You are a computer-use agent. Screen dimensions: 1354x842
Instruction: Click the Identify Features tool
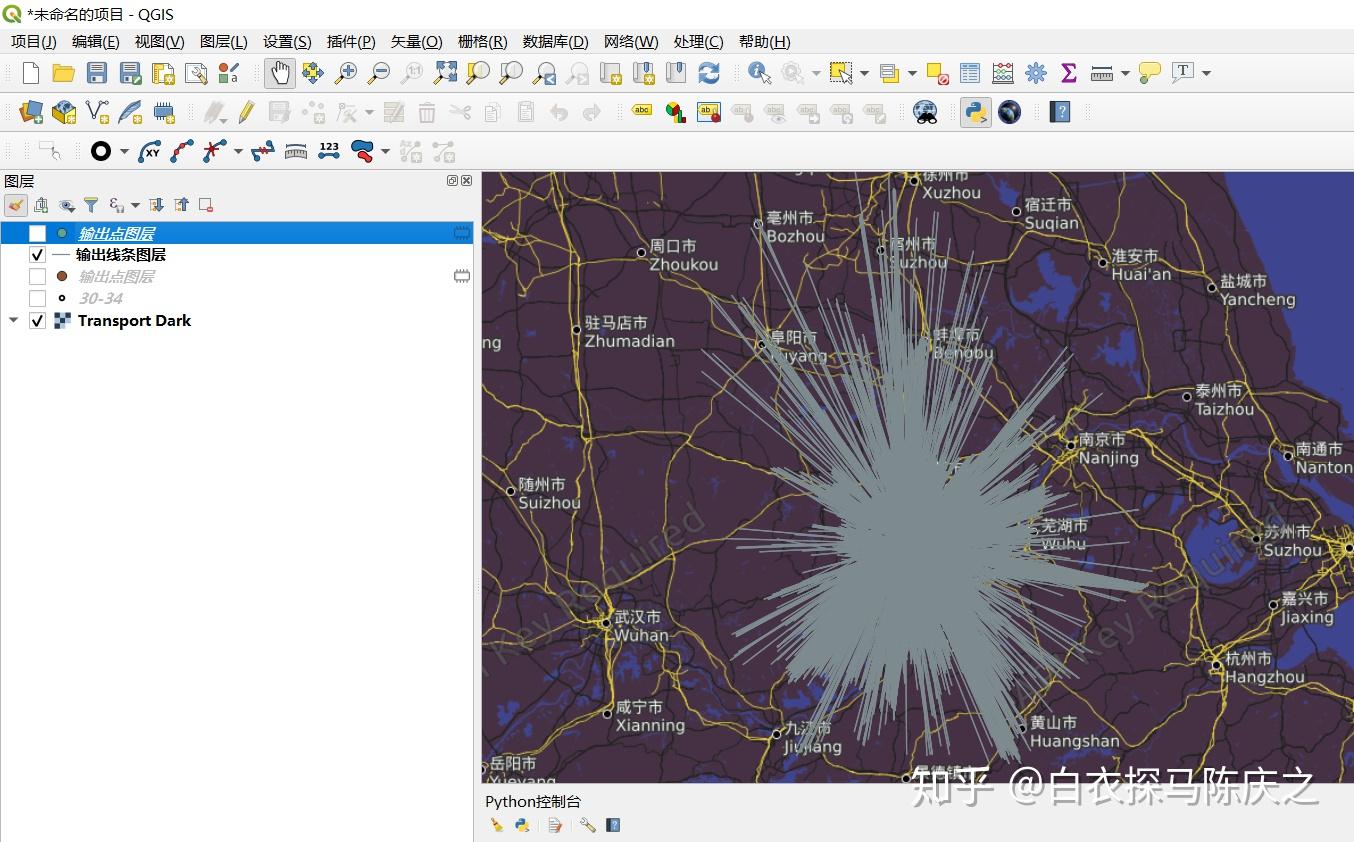pyautogui.click(x=759, y=73)
